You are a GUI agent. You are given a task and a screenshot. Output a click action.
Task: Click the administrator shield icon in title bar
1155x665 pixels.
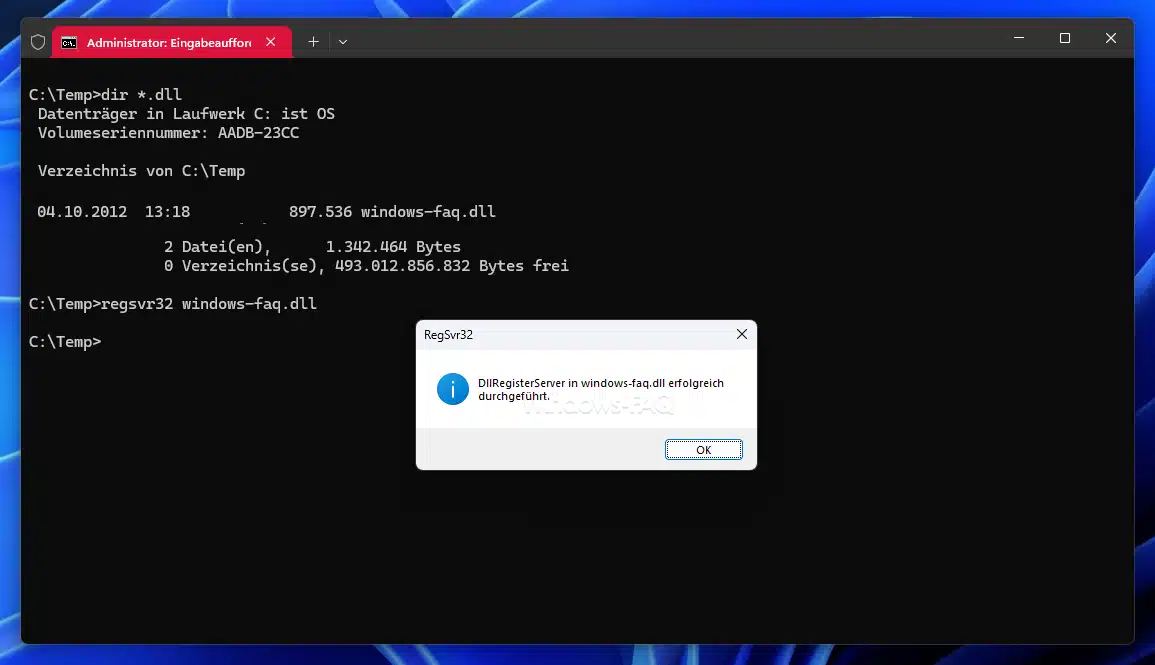click(x=38, y=42)
